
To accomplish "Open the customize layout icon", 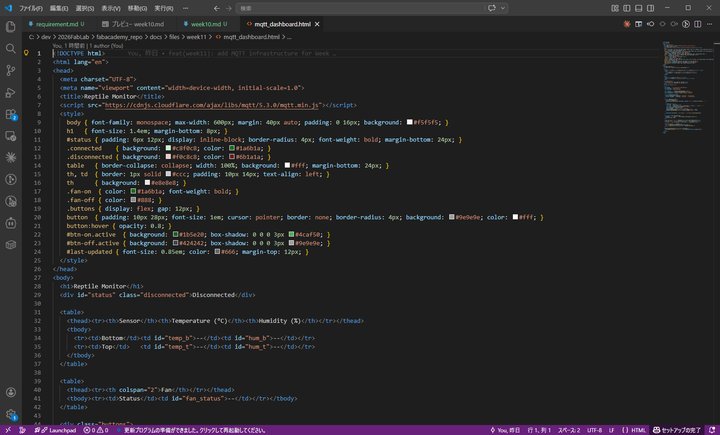I will click(615, 8).
